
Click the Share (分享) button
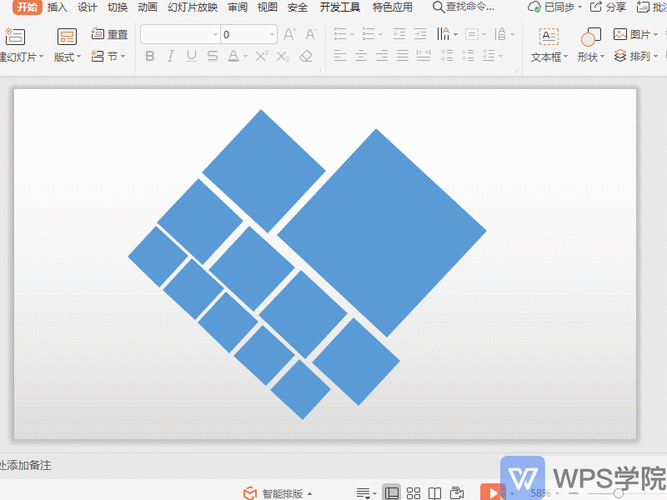[609, 7]
